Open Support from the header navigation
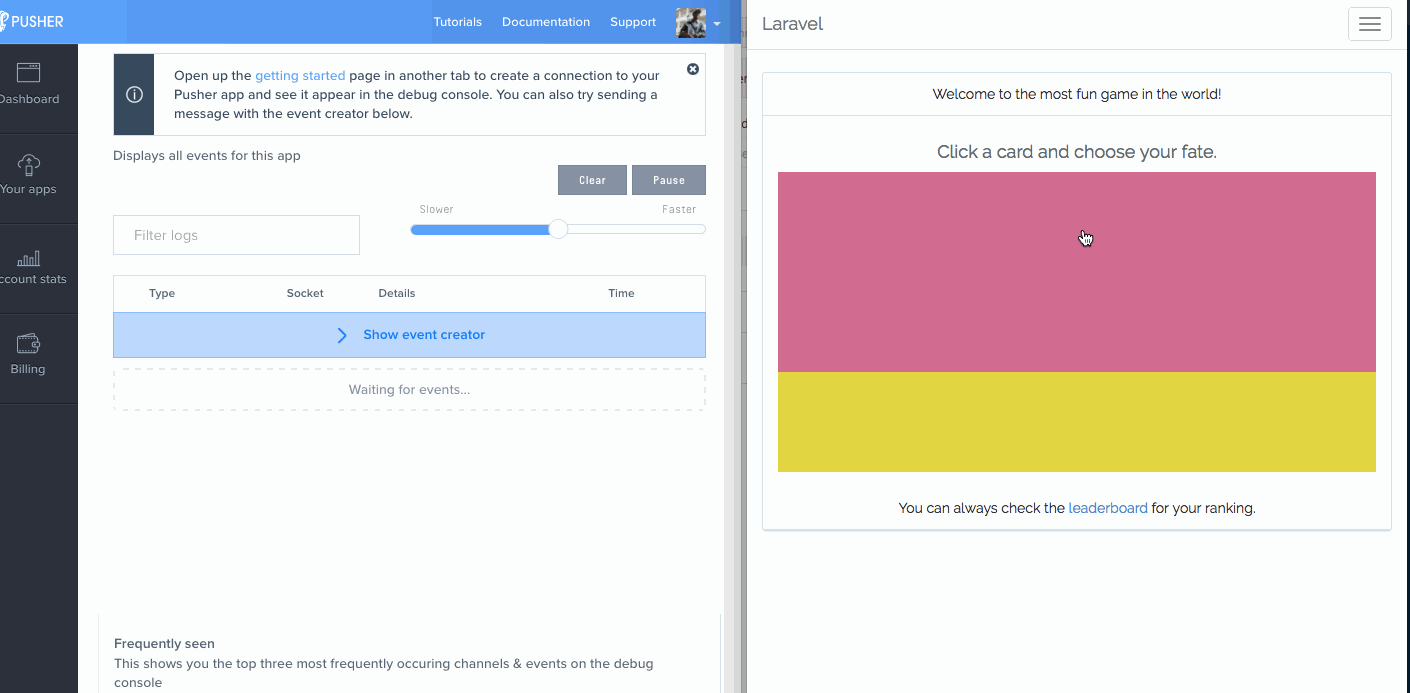Viewport: 1410px width, 693px height. [x=632, y=21]
